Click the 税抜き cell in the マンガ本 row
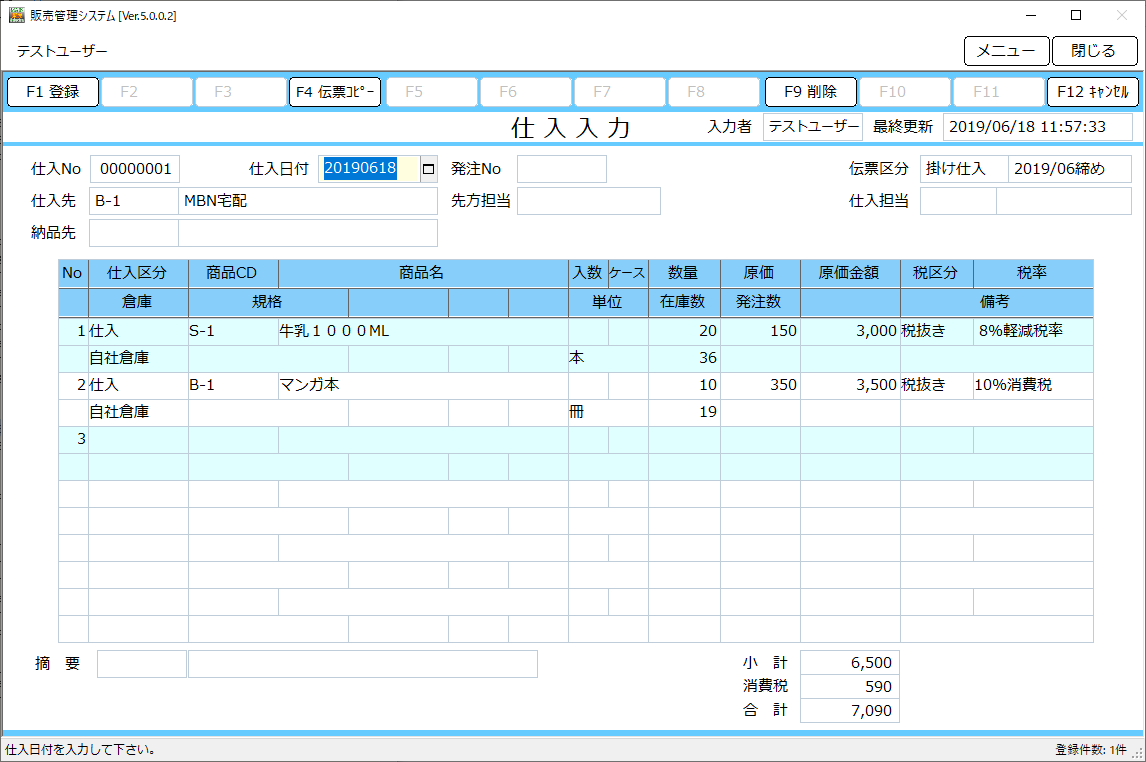The image size is (1146, 762). coord(937,386)
